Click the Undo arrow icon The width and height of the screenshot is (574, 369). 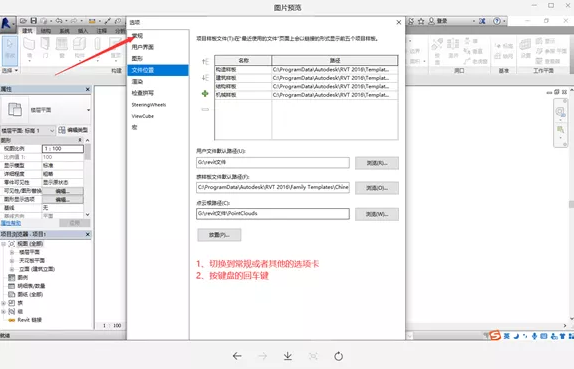(x=59, y=21)
